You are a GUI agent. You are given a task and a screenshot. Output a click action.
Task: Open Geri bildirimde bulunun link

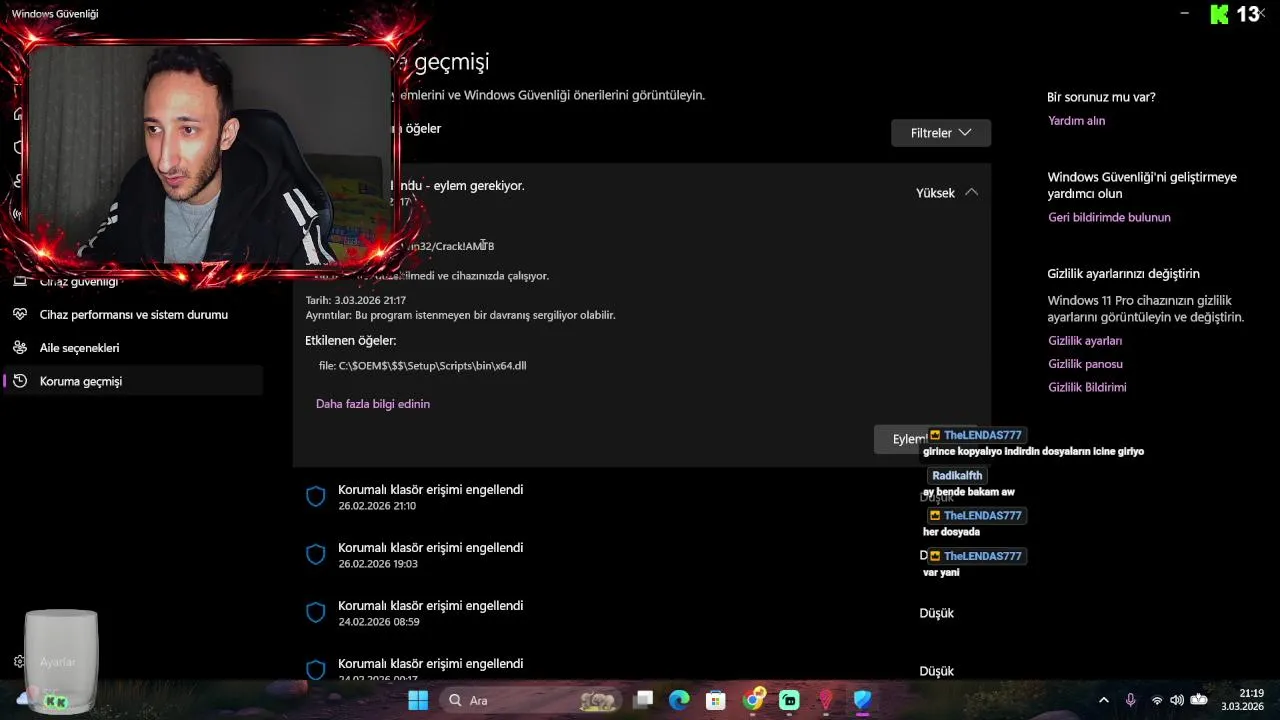click(1109, 217)
